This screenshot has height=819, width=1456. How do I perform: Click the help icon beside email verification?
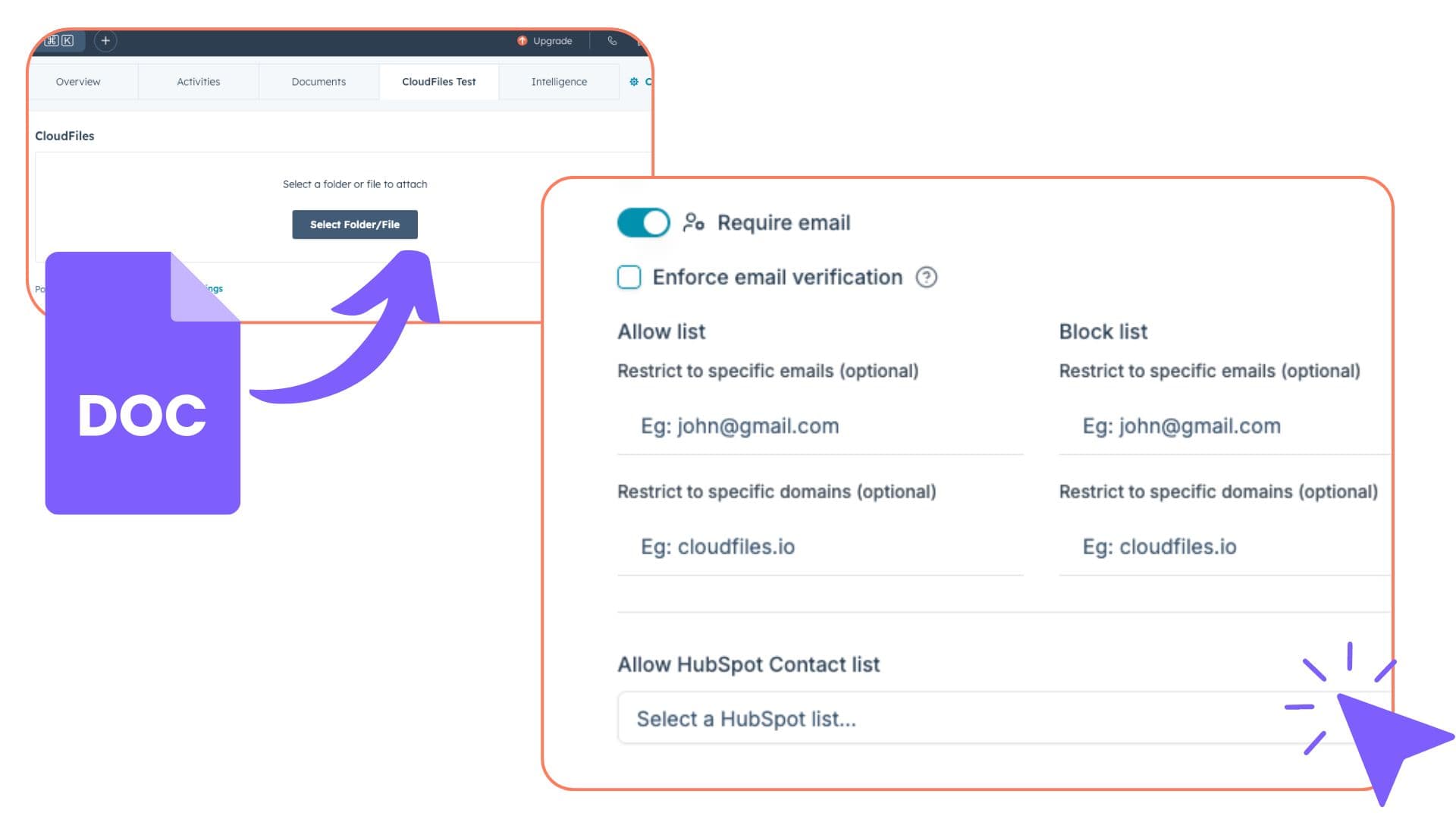(926, 278)
